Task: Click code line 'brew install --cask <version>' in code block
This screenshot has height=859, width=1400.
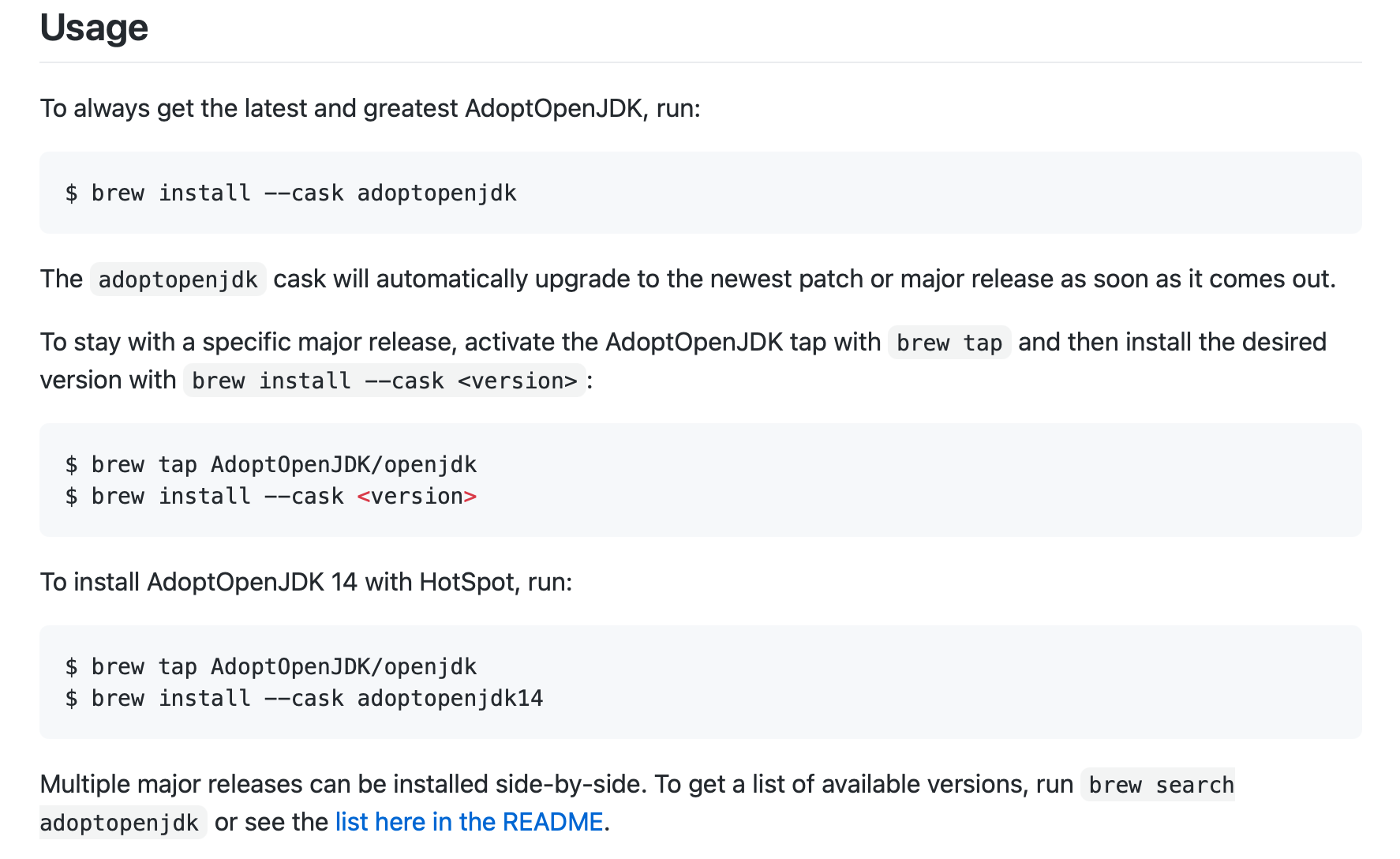Action: click(x=271, y=496)
